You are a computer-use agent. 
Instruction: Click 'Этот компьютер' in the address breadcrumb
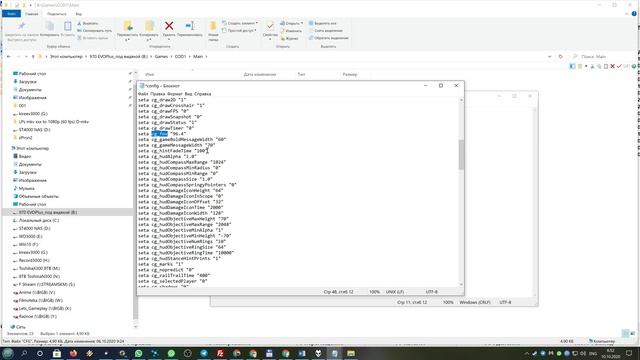point(66,56)
